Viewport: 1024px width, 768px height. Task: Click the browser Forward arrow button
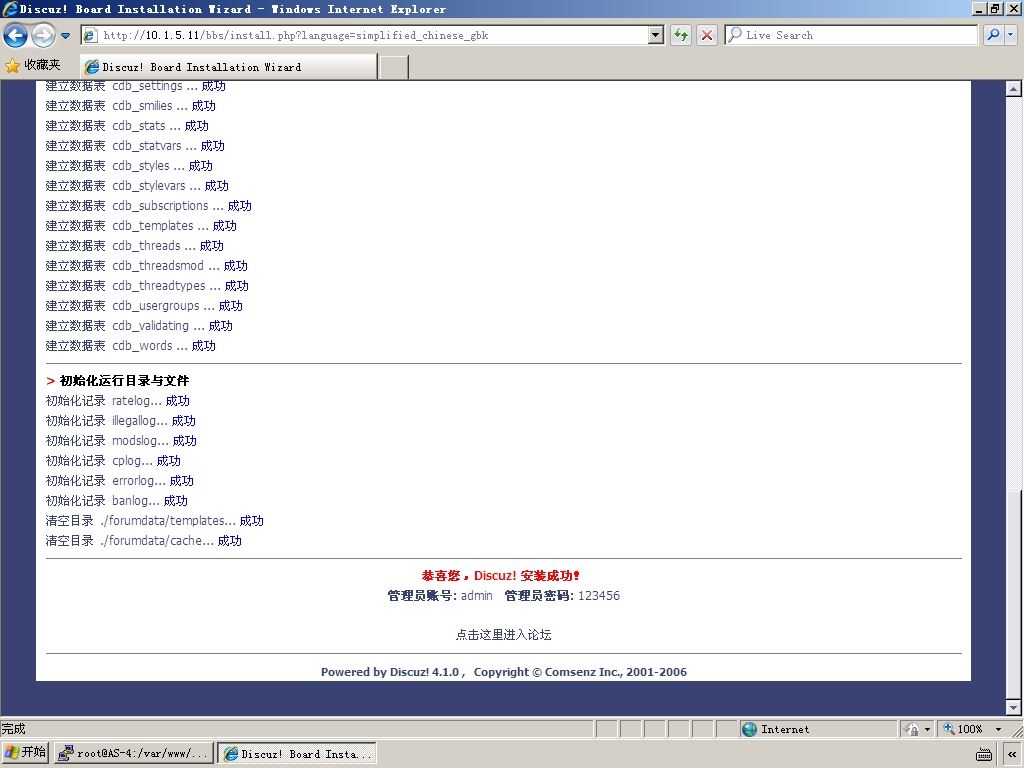point(43,35)
